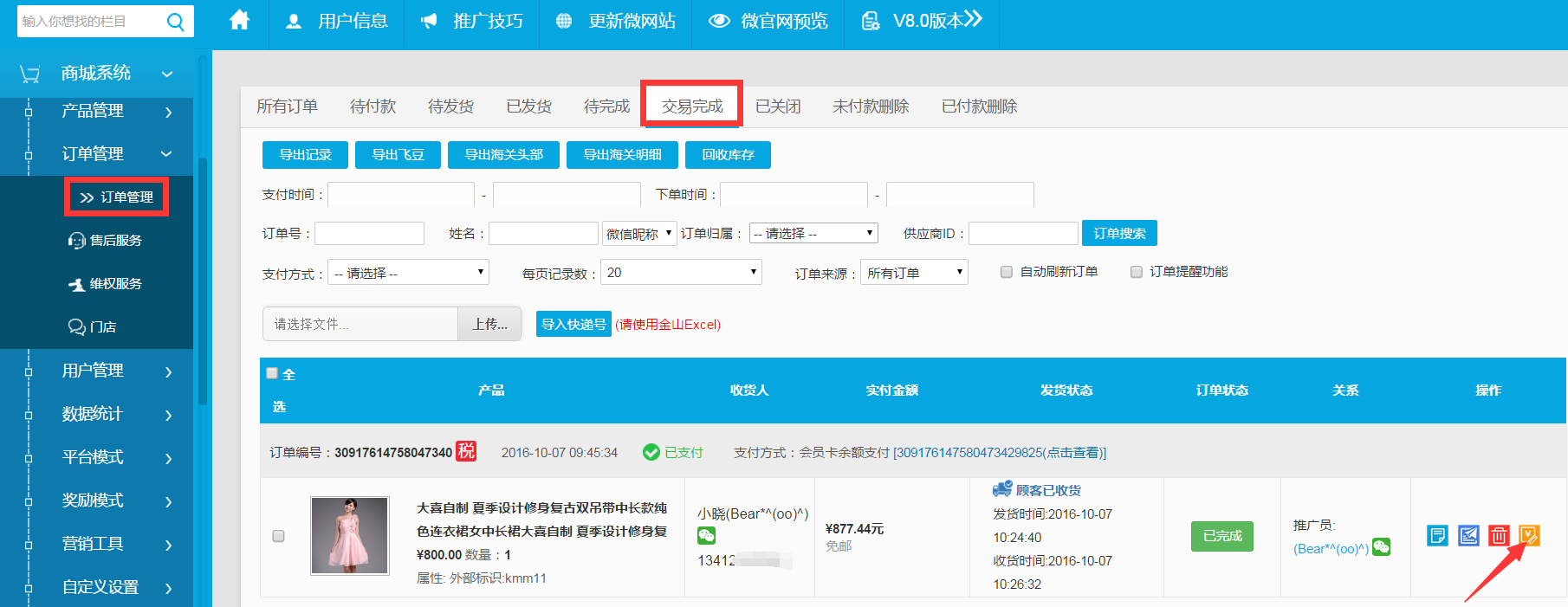Enable the 自动刷新订单 checkbox
The height and width of the screenshot is (607, 1568).
pos(1007,272)
